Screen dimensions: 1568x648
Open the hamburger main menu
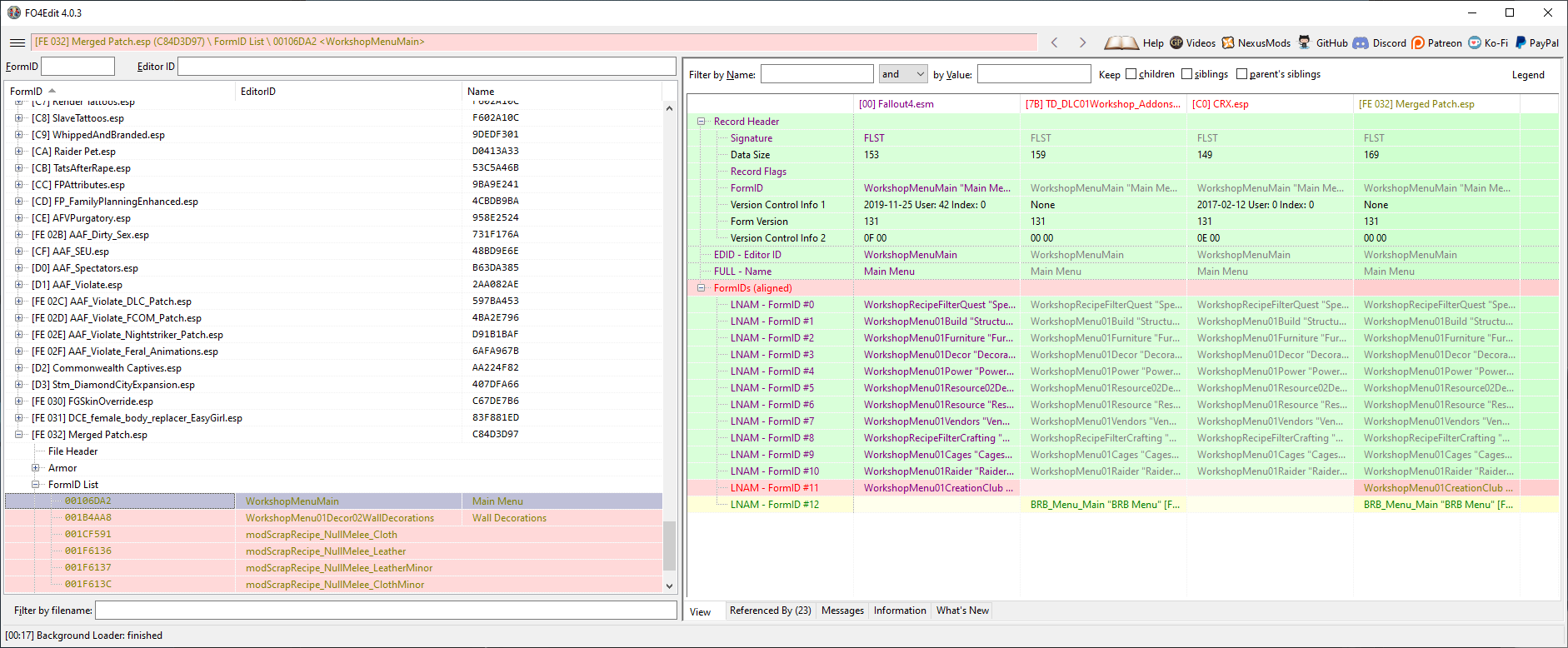pos(17,42)
